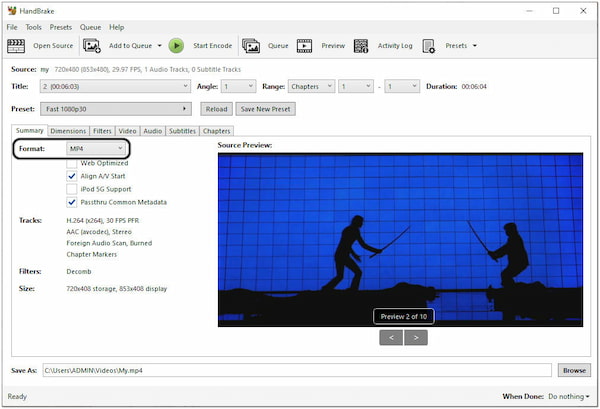
Task: Click the Add to Queue icon
Action: pos(92,45)
